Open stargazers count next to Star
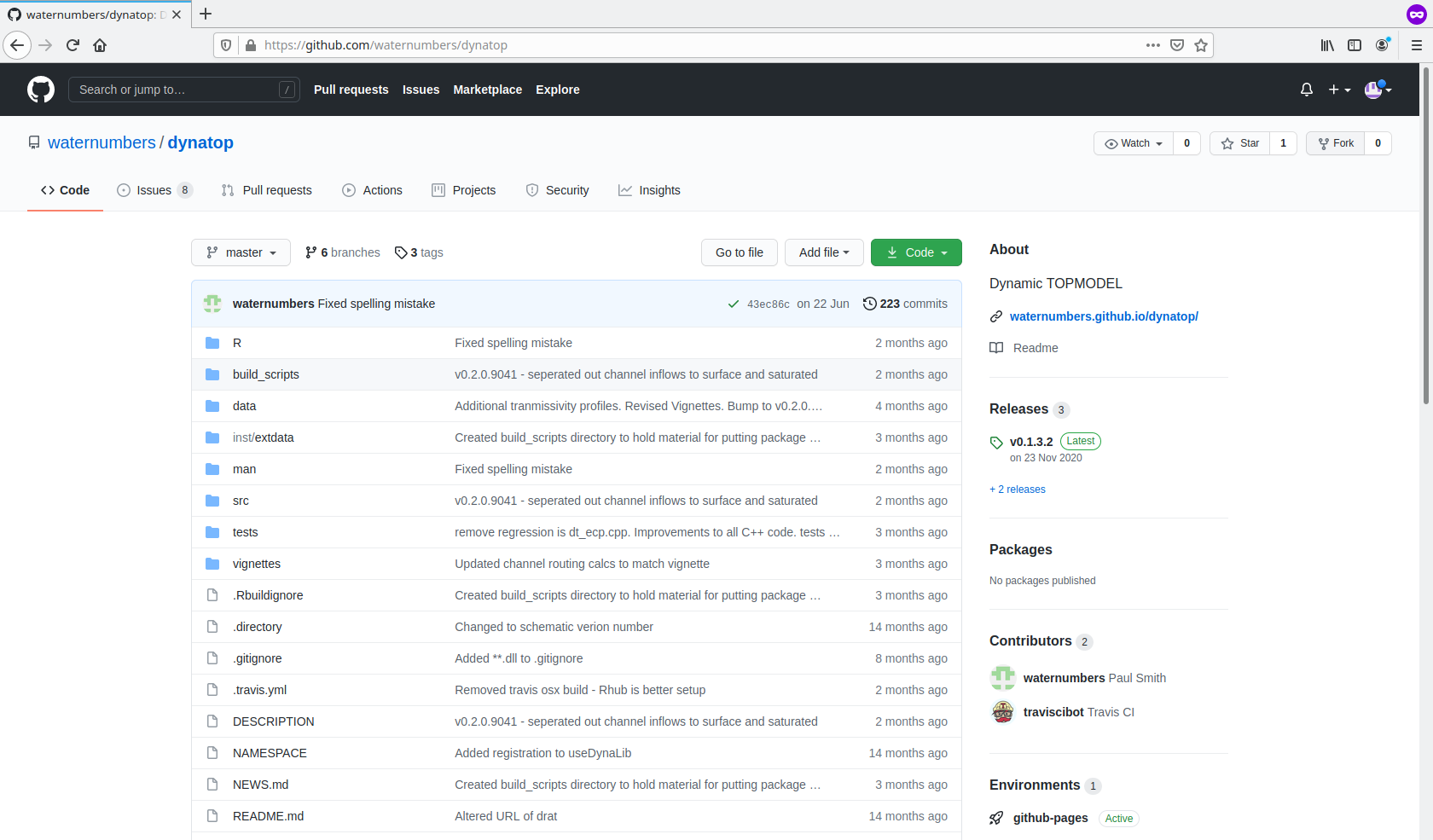1433x840 pixels. 1283,143
